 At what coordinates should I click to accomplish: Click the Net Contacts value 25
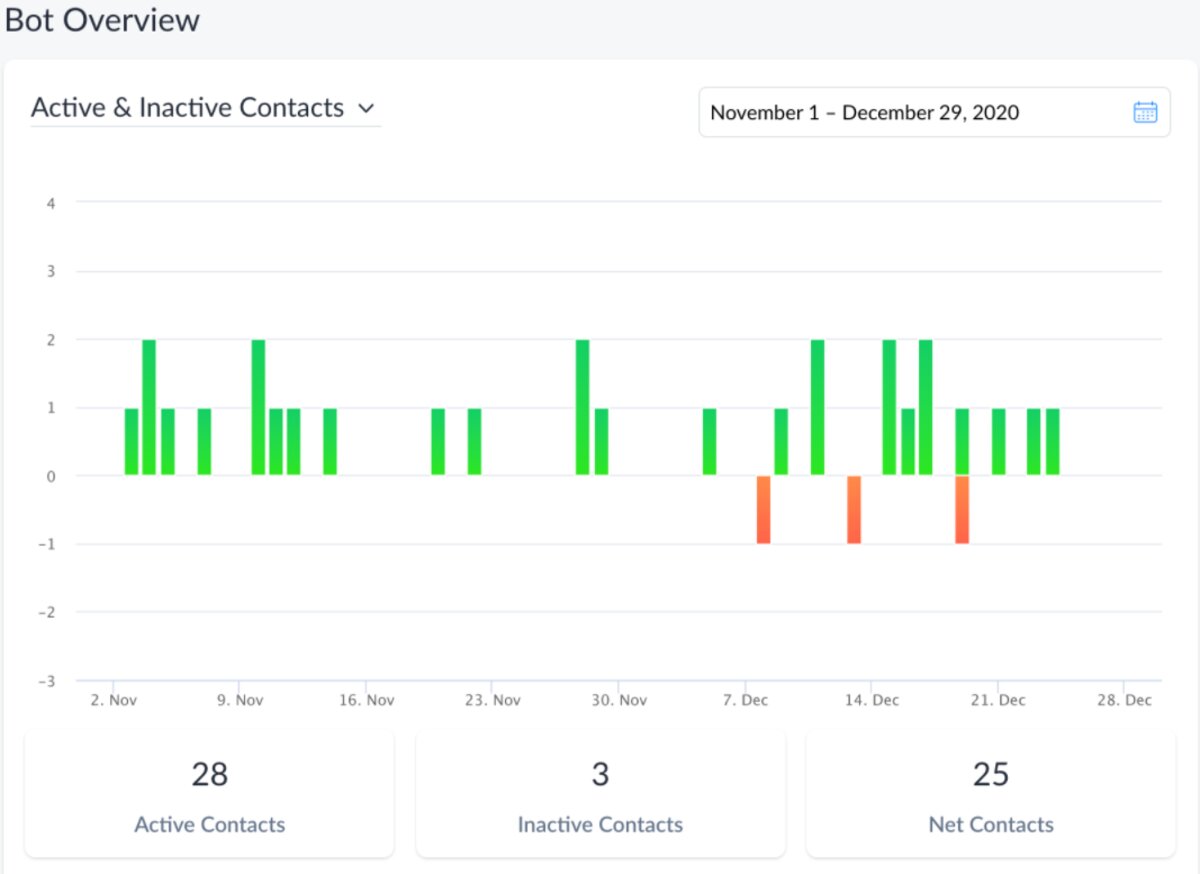click(990, 773)
